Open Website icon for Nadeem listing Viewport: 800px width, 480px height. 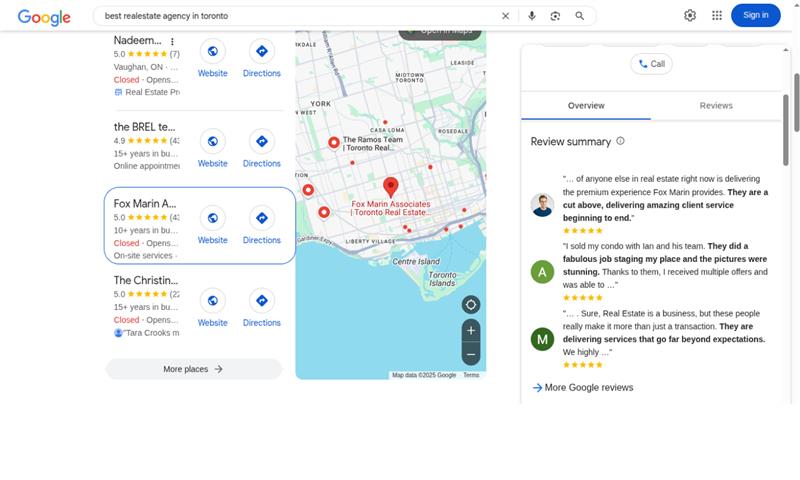click(x=213, y=51)
